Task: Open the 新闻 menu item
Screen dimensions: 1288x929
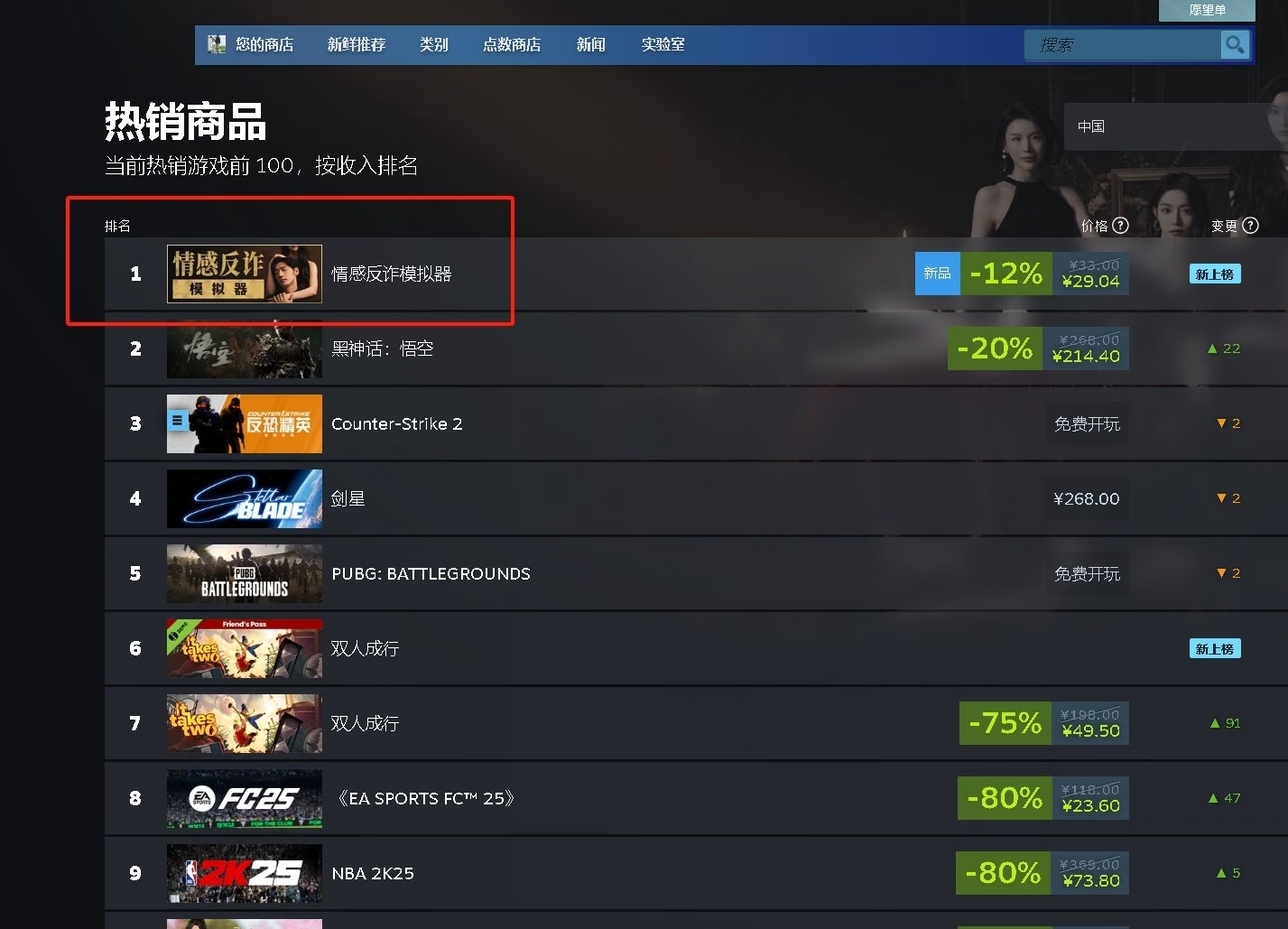Action: 590,44
